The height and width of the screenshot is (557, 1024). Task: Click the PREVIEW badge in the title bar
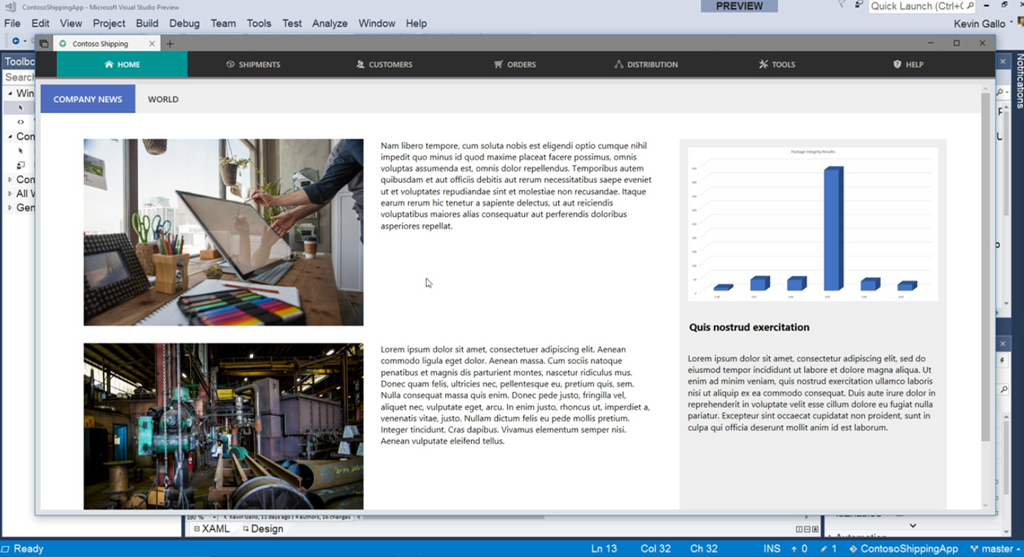coord(739,6)
